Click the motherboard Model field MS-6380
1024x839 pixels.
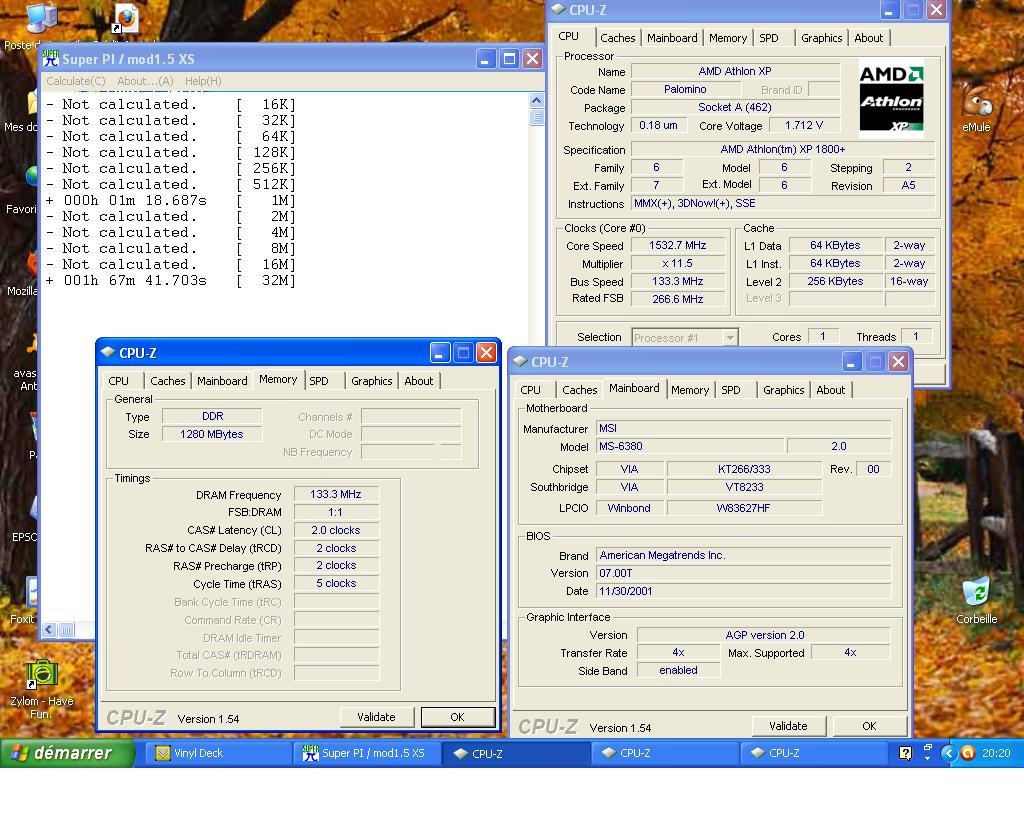tap(690, 446)
